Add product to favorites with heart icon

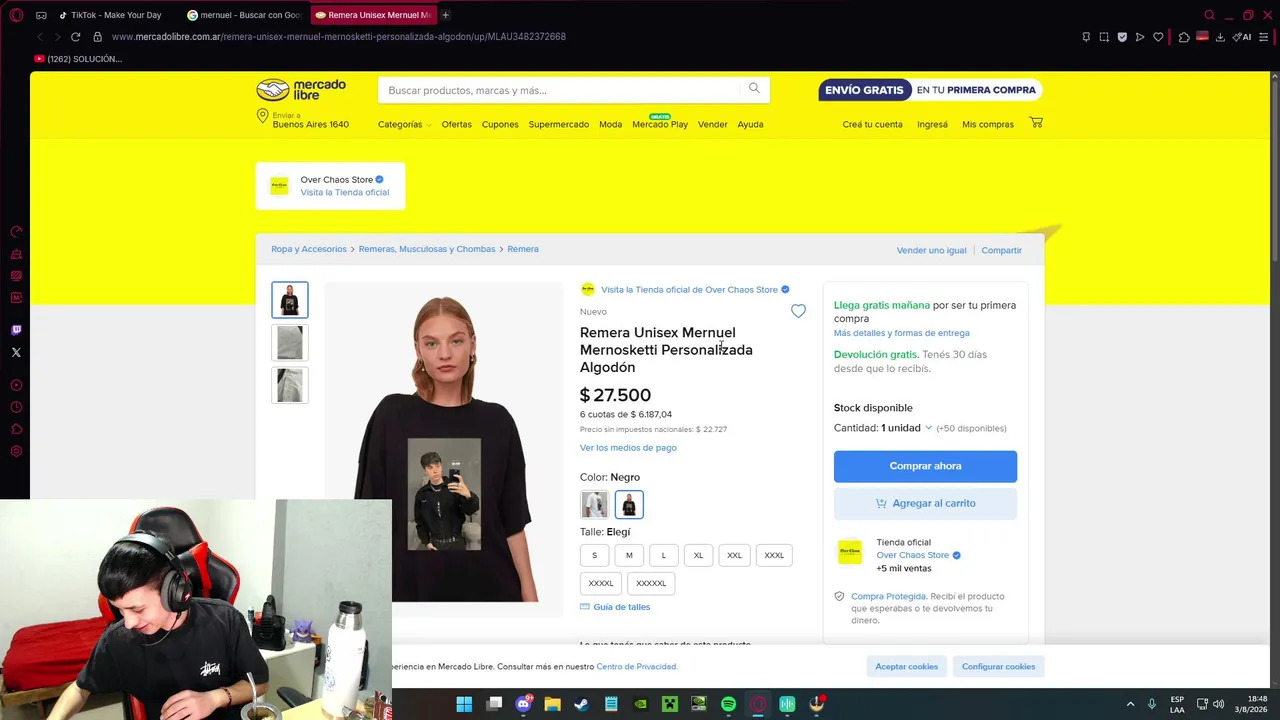click(798, 311)
